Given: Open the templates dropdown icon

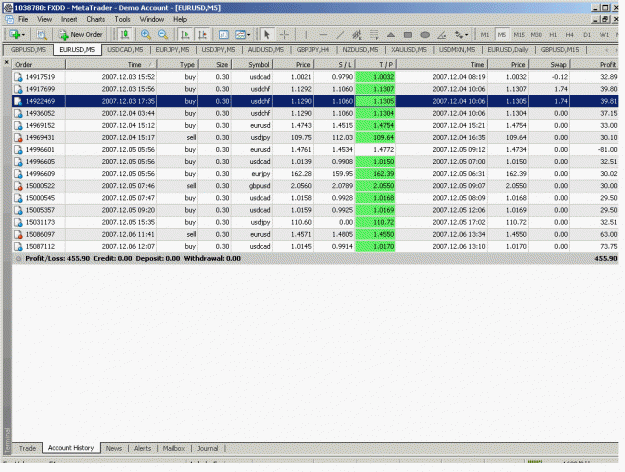Looking at the screenshot, I should (242, 35).
